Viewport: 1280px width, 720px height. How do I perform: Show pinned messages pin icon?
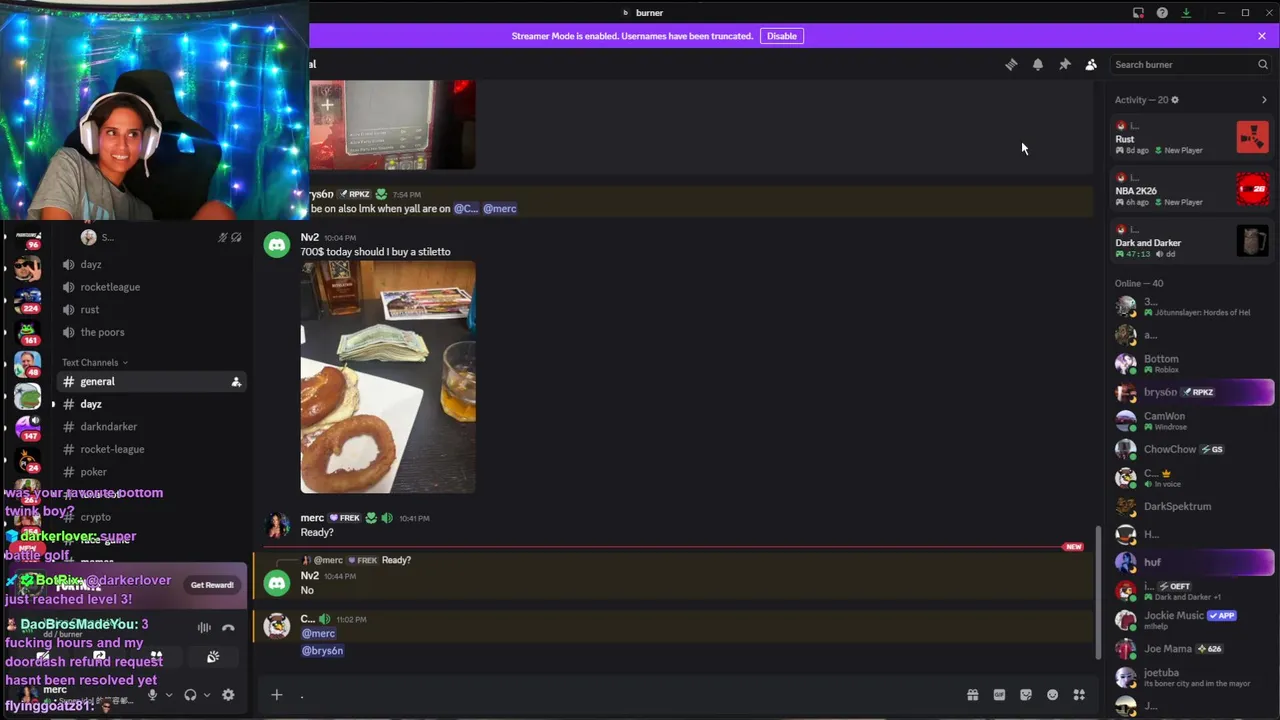pos(1065,64)
